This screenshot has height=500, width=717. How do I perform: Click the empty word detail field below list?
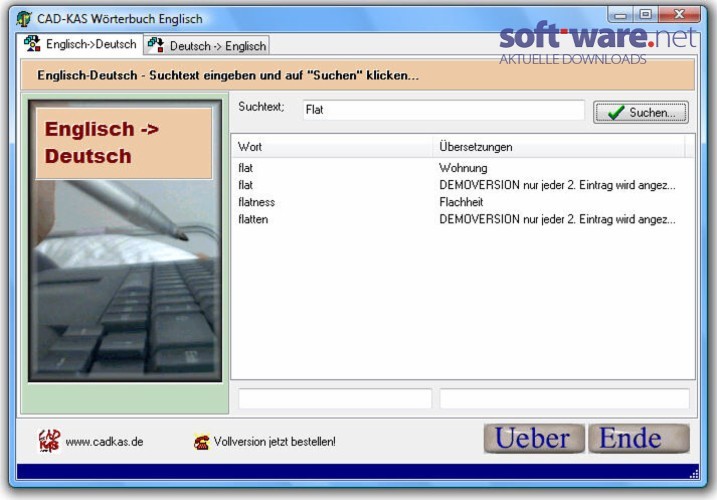click(x=335, y=398)
